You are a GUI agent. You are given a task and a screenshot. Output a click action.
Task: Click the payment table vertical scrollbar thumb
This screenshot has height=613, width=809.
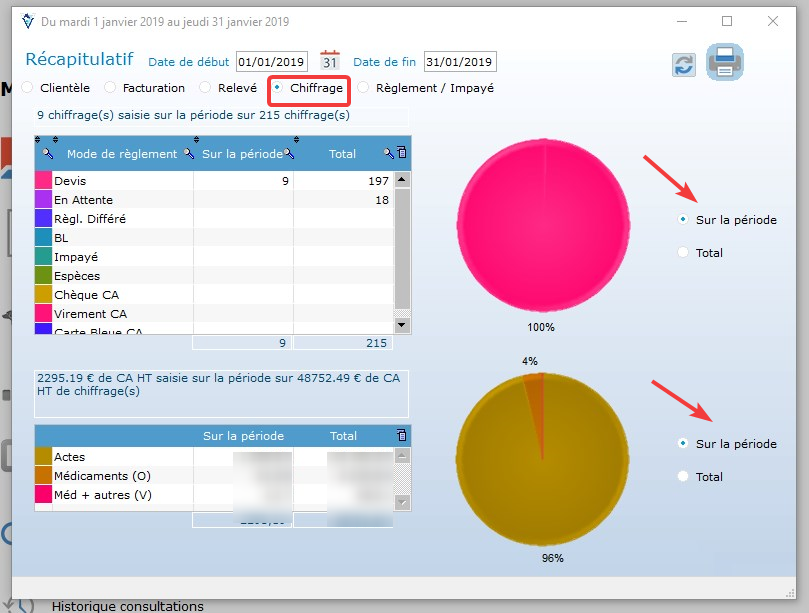(x=402, y=248)
